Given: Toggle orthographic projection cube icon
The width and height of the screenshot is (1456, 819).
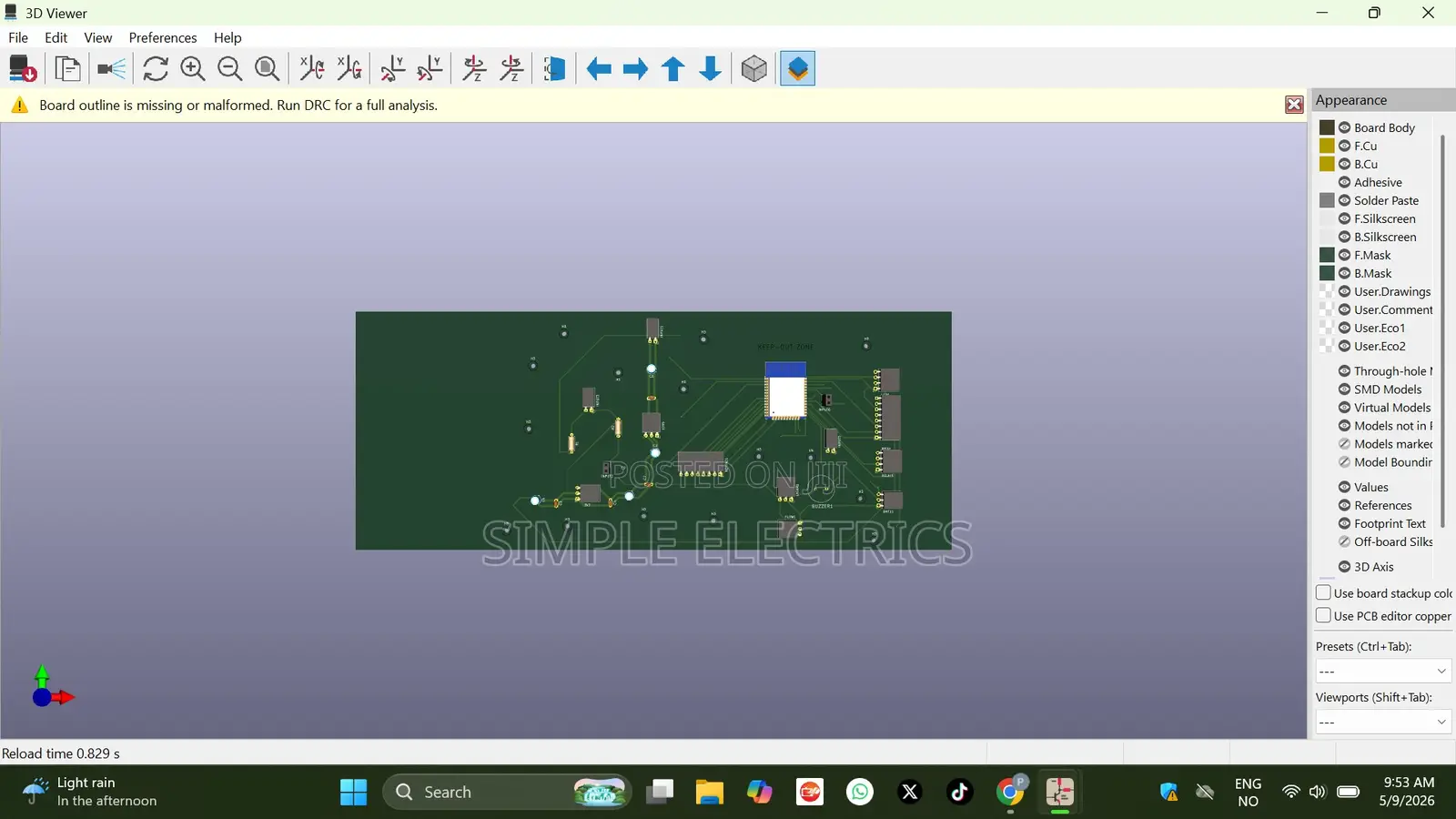Looking at the screenshot, I should [754, 69].
